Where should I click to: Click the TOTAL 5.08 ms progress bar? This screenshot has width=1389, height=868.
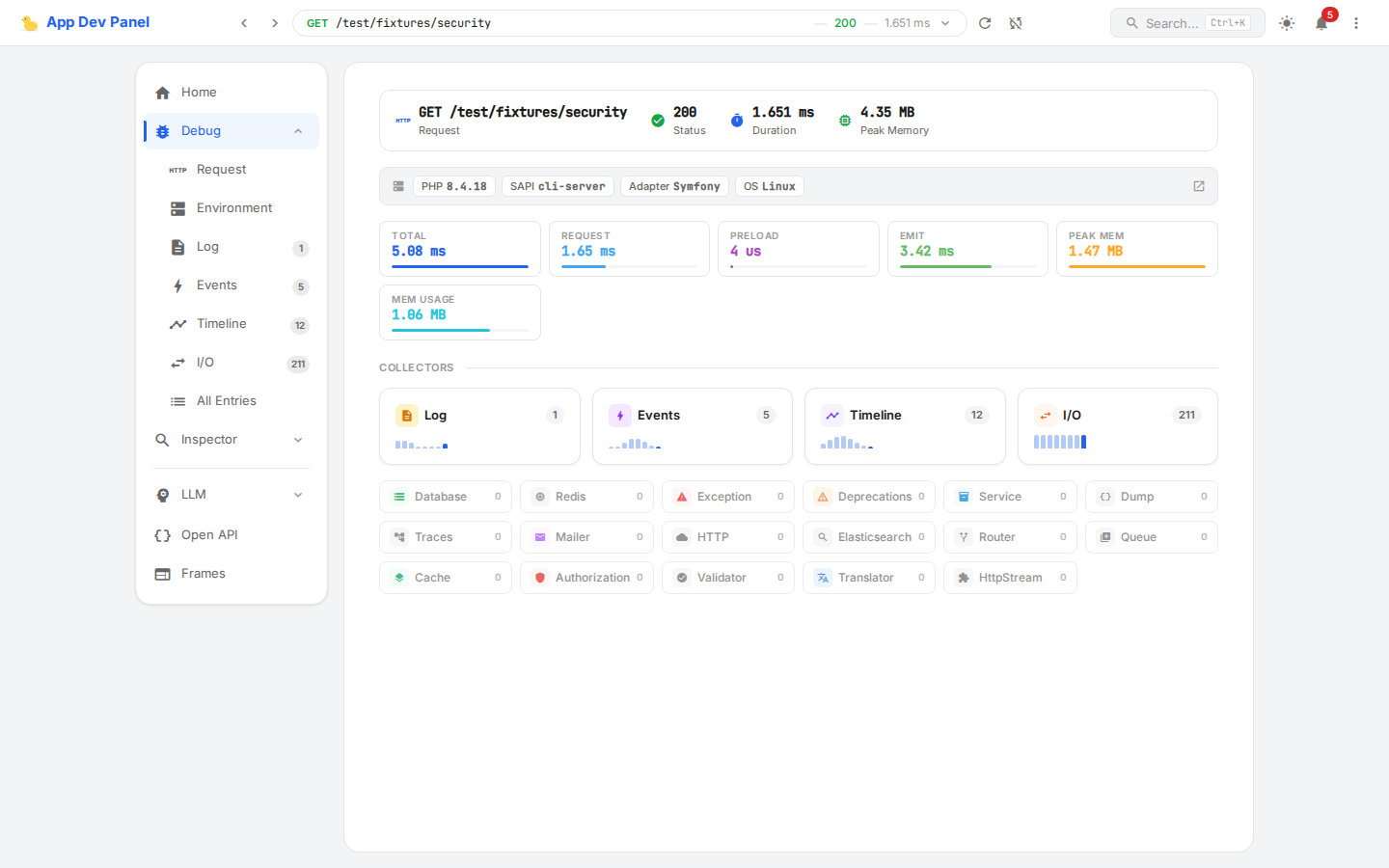coord(460,268)
